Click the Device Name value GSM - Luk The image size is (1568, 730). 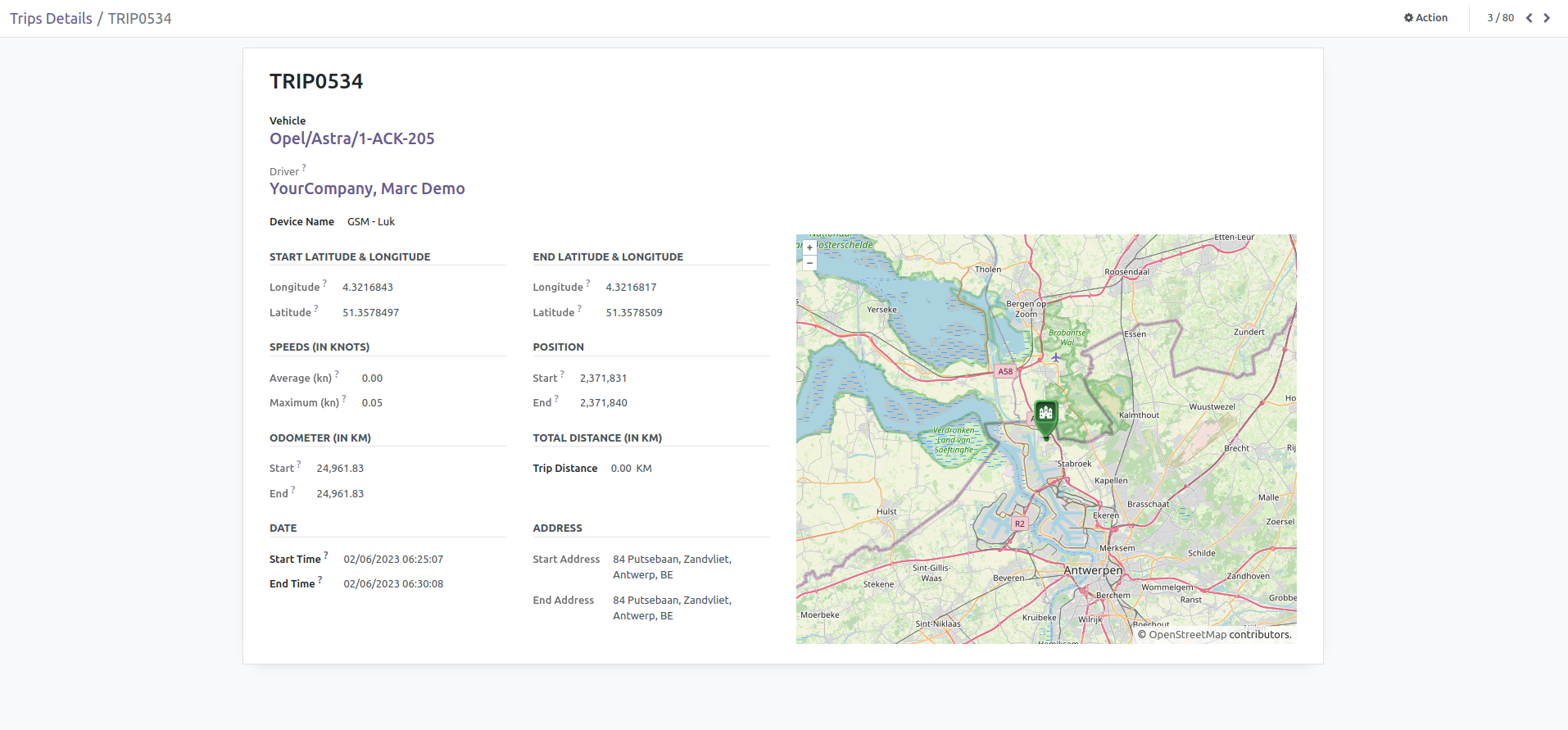click(370, 222)
